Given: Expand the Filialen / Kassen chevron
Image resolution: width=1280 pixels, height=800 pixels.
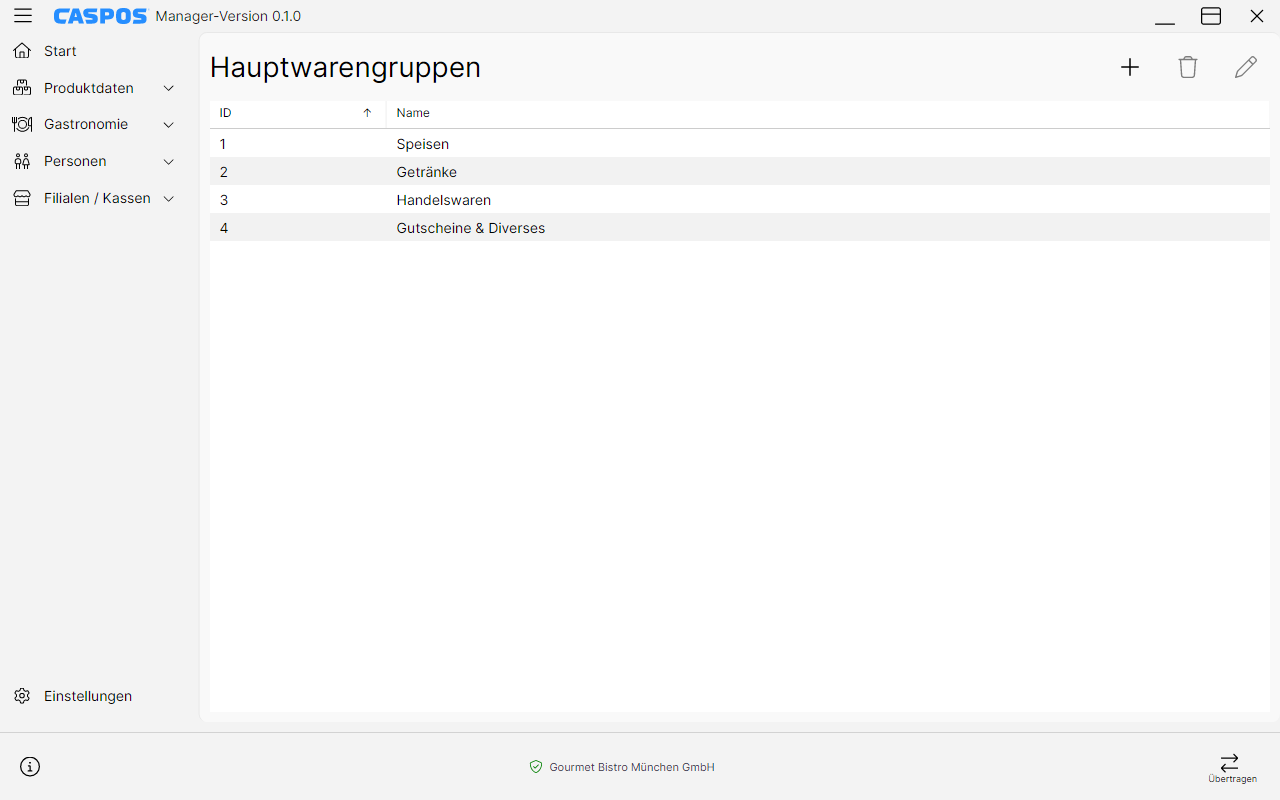Looking at the screenshot, I should [x=168, y=198].
